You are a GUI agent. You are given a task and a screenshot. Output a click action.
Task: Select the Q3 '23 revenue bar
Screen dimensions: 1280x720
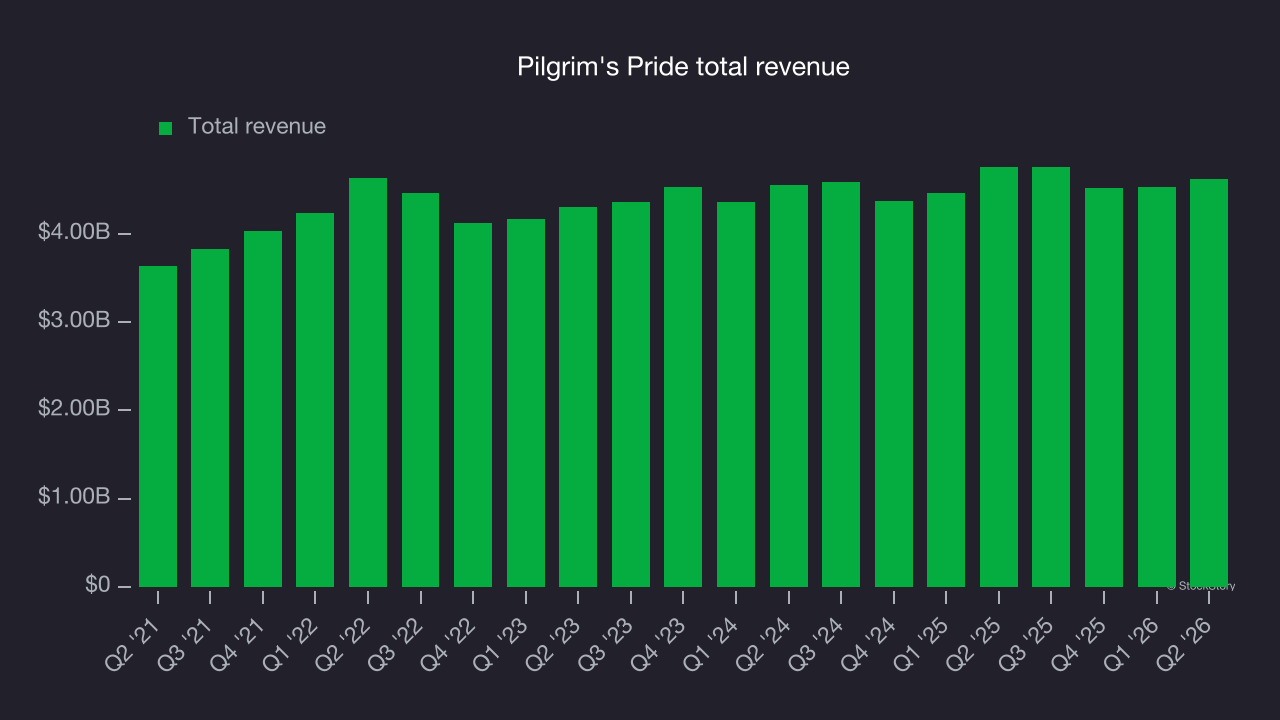(631, 394)
